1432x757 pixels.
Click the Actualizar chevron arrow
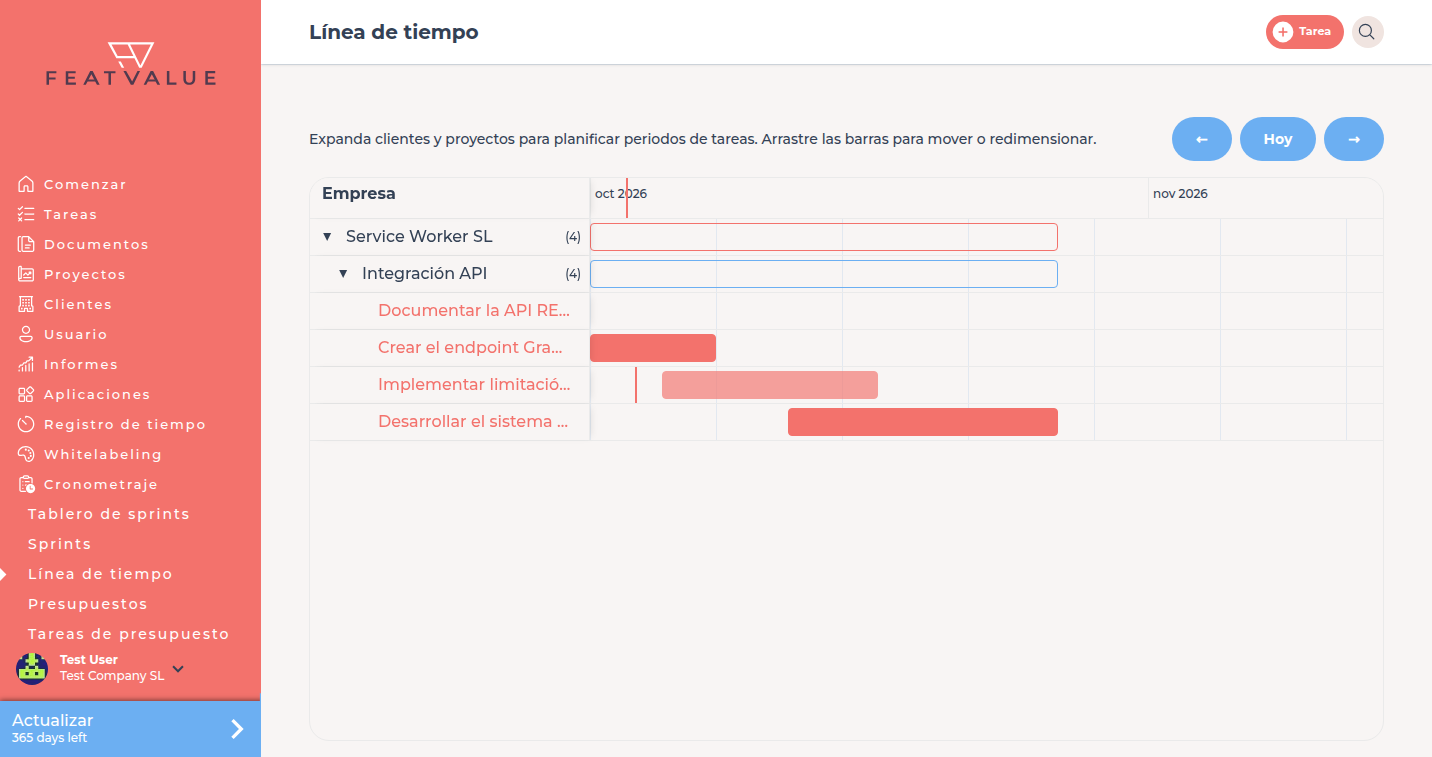237,729
